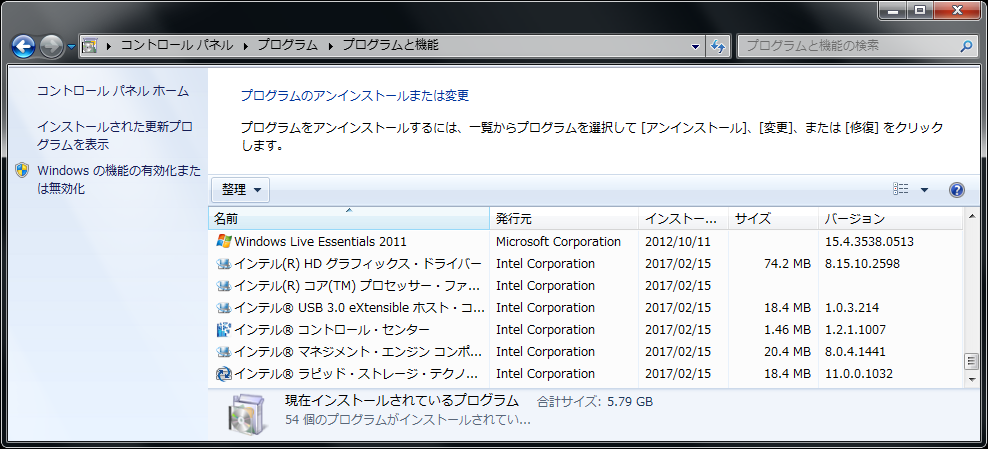Sort list by 発行元 column header
This screenshot has width=988, height=449.
[513, 219]
